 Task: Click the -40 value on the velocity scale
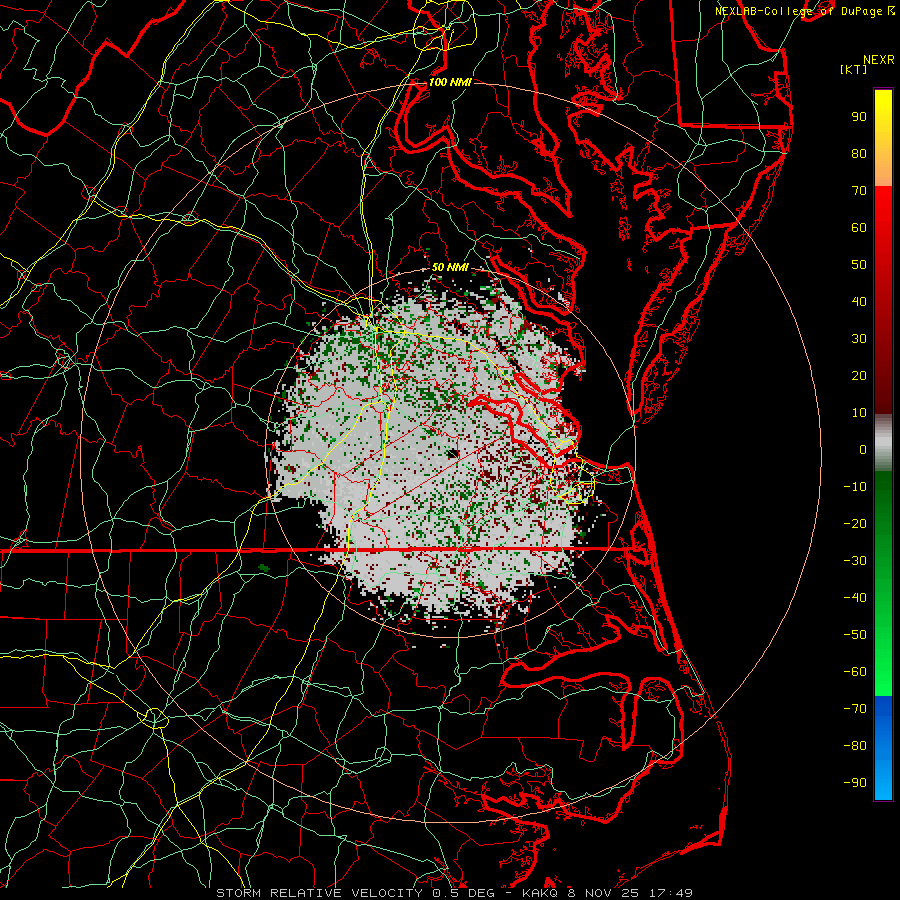(855, 598)
